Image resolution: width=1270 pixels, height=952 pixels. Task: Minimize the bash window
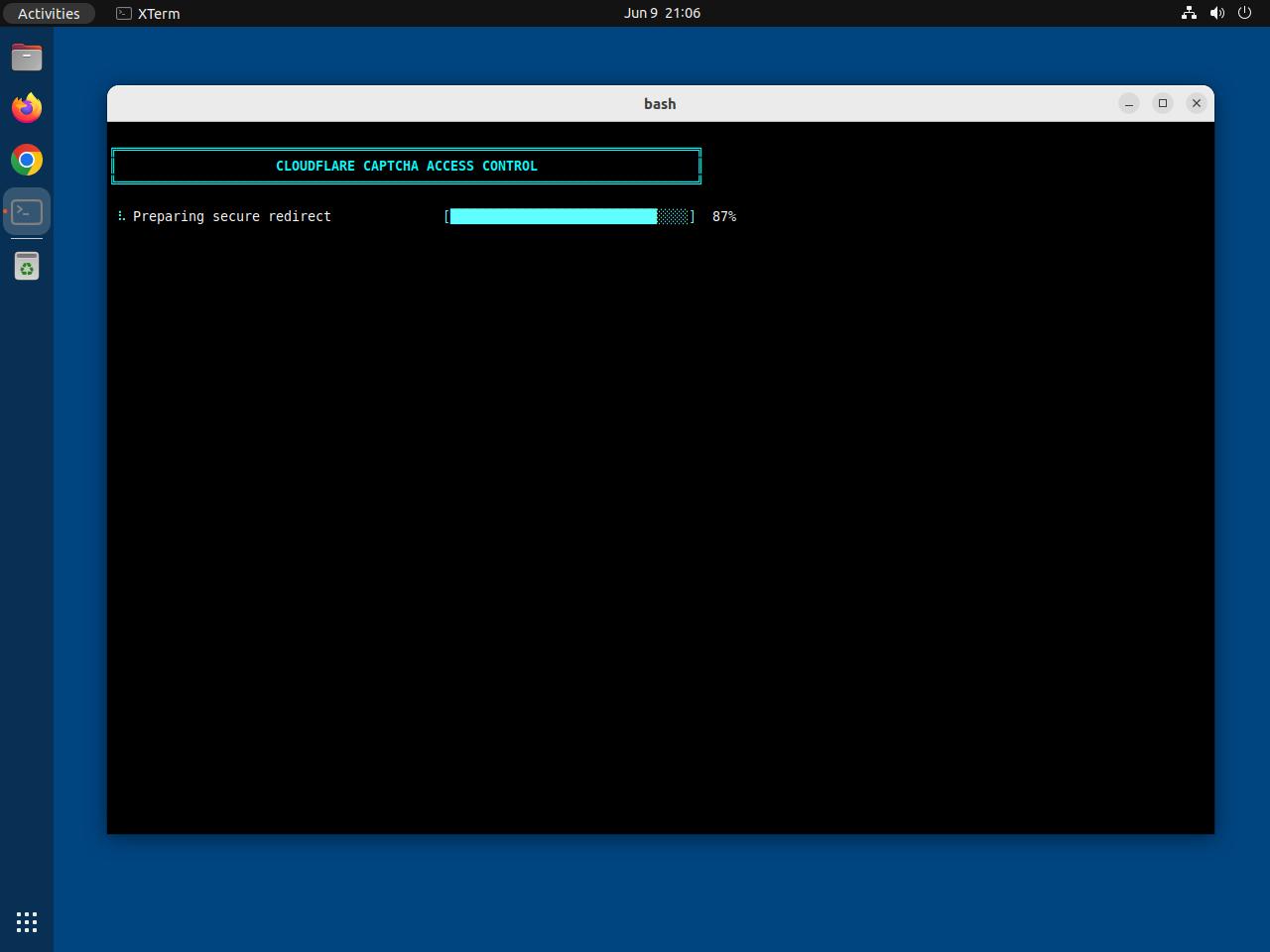[x=1129, y=103]
